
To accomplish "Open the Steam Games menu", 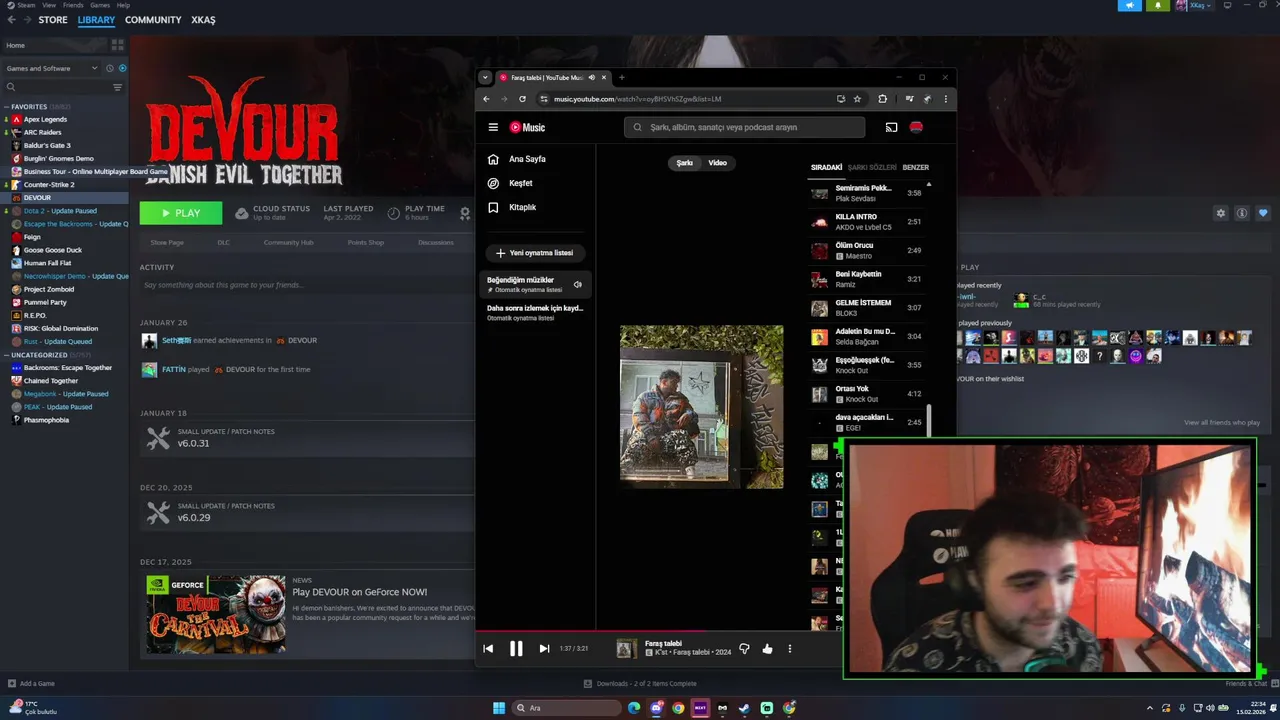I will tap(99, 5).
